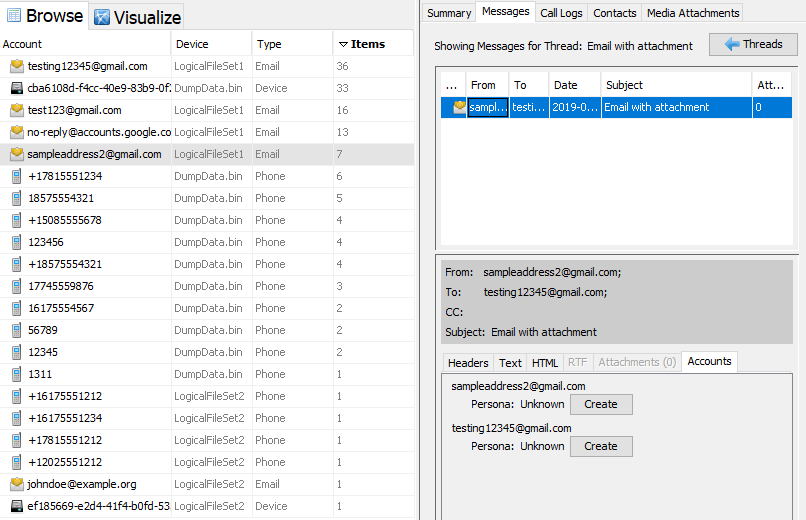Click the email icon beside testing12345@gmail.com
Viewport: 806px width, 520px height.
click(16, 66)
